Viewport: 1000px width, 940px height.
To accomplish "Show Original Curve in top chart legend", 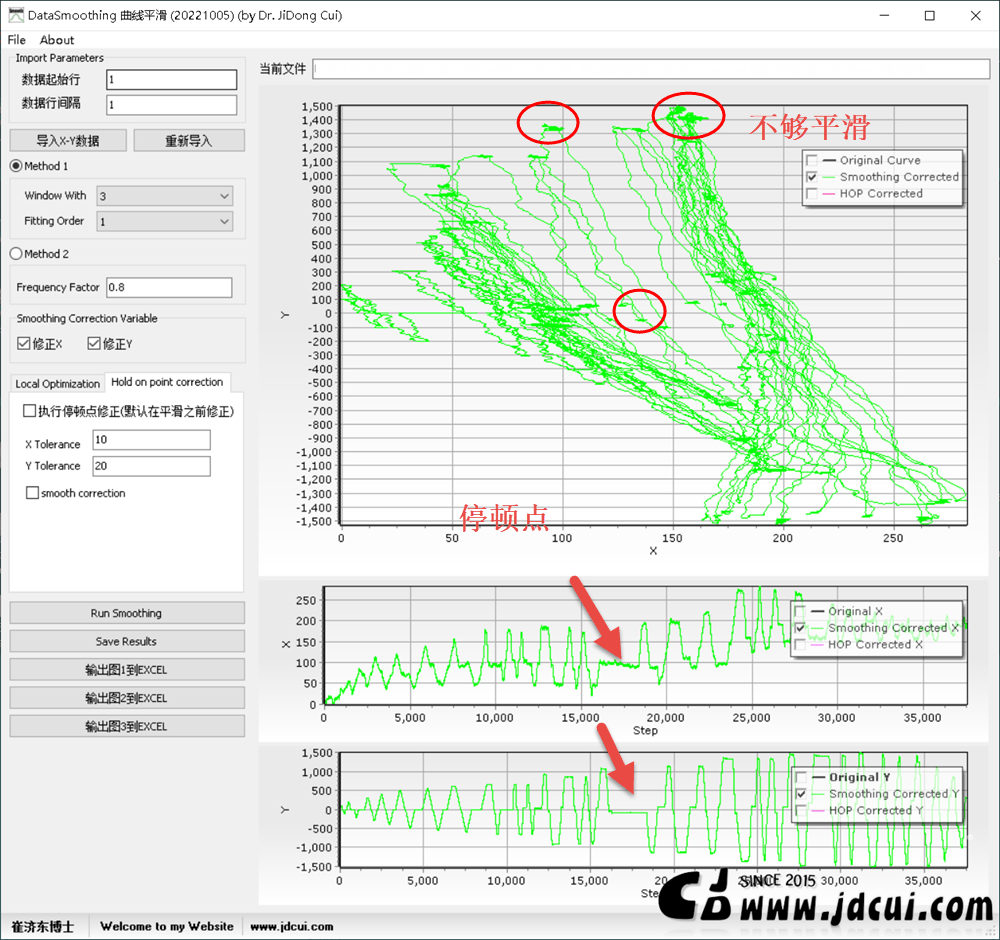I will pos(812,160).
